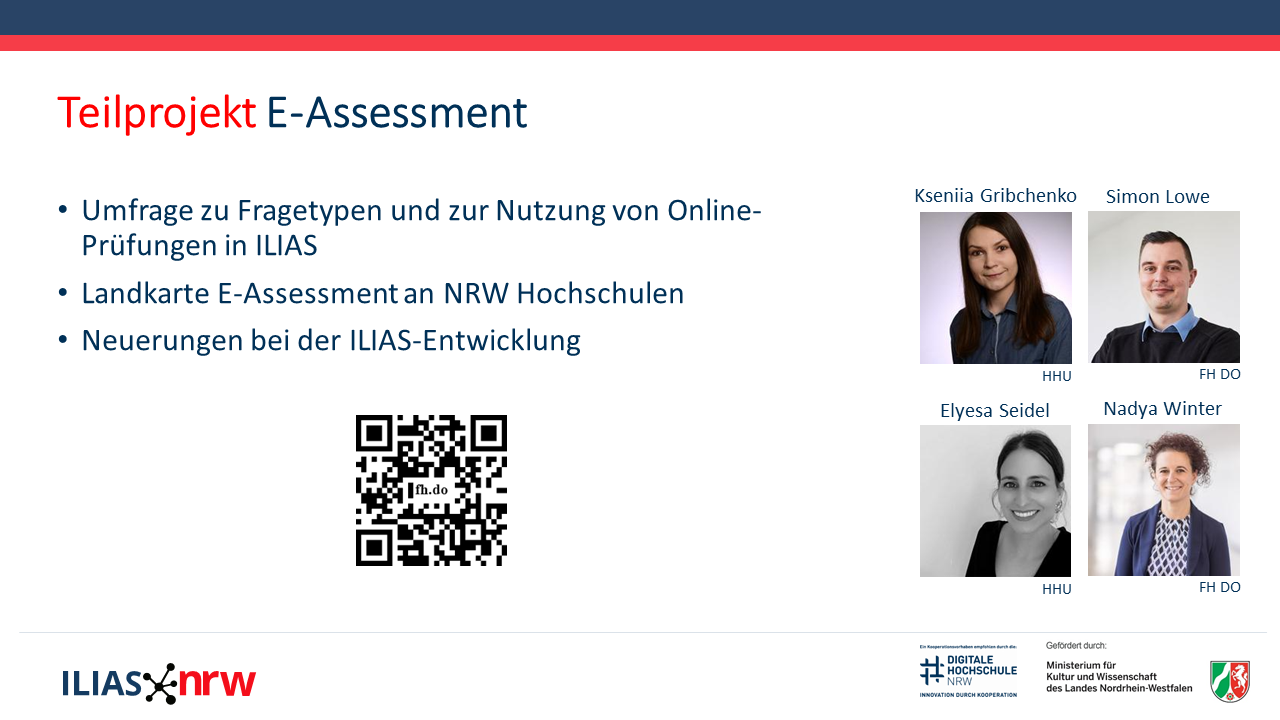Screen dimensions: 1280x720
Task: Click the name label Elyesa Seidel
Action: pos(994,411)
